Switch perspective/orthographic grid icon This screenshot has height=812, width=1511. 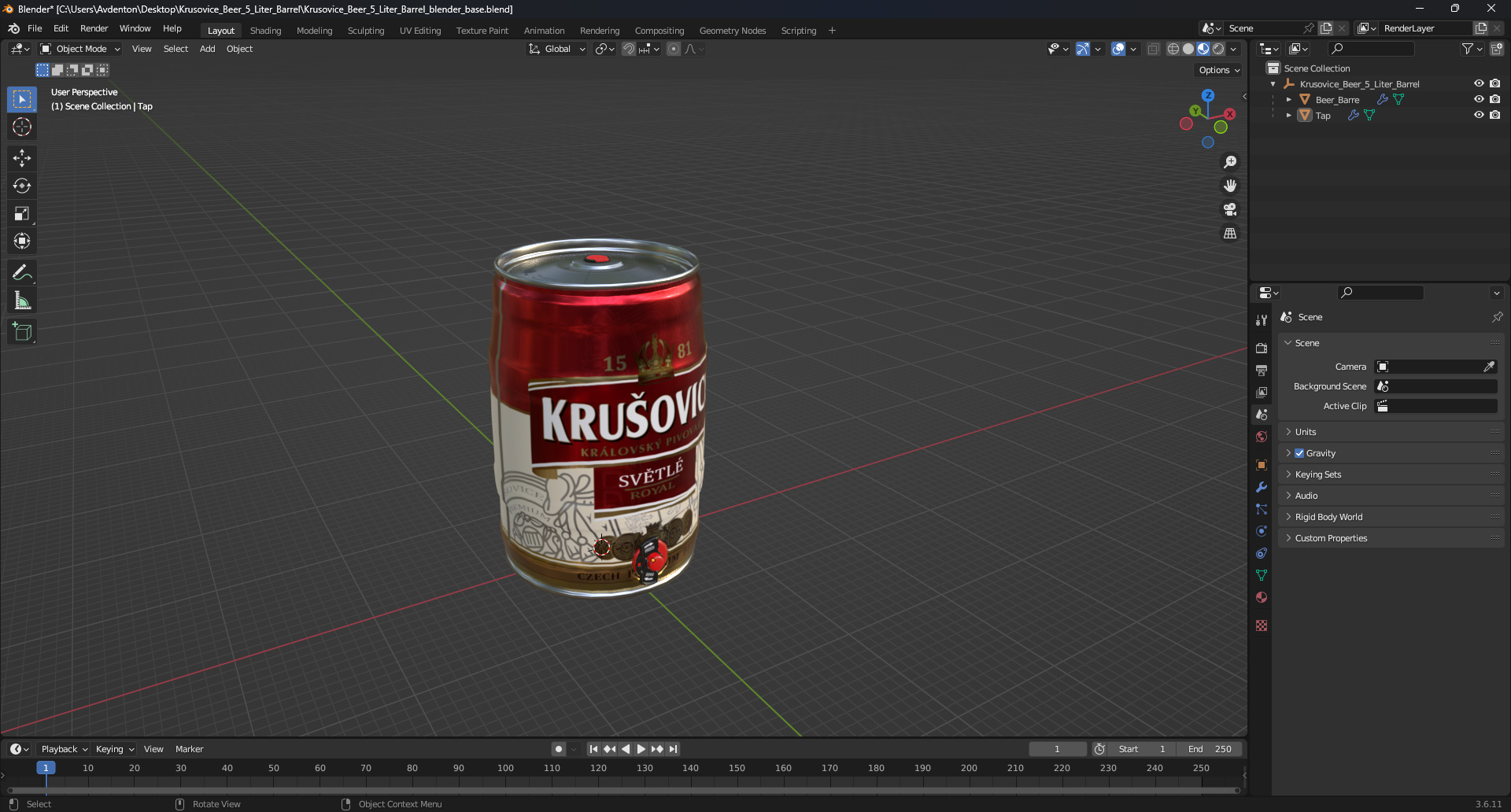coord(1230,234)
